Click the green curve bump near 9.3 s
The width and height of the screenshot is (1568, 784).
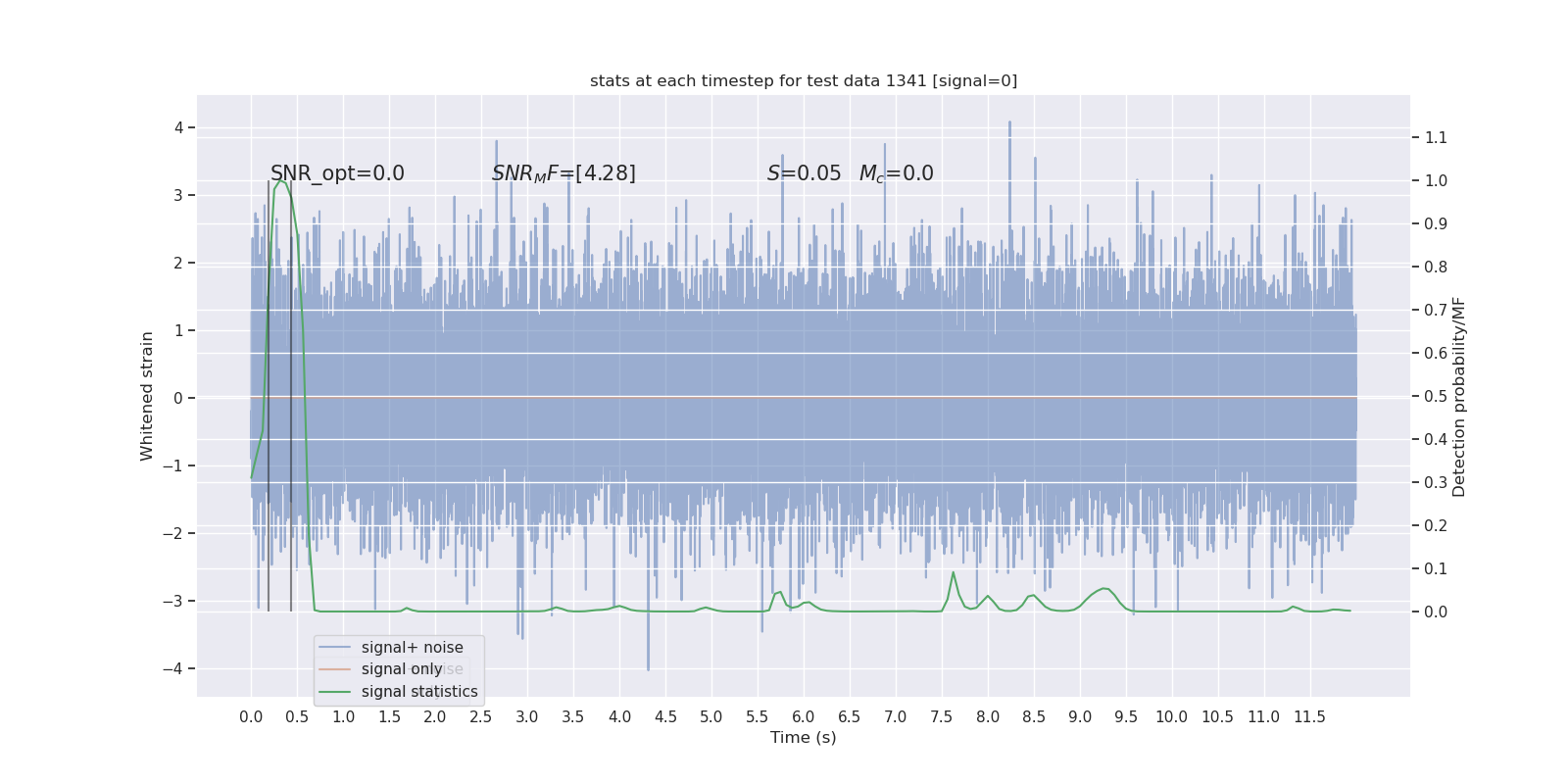pyautogui.click(x=1104, y=589)
